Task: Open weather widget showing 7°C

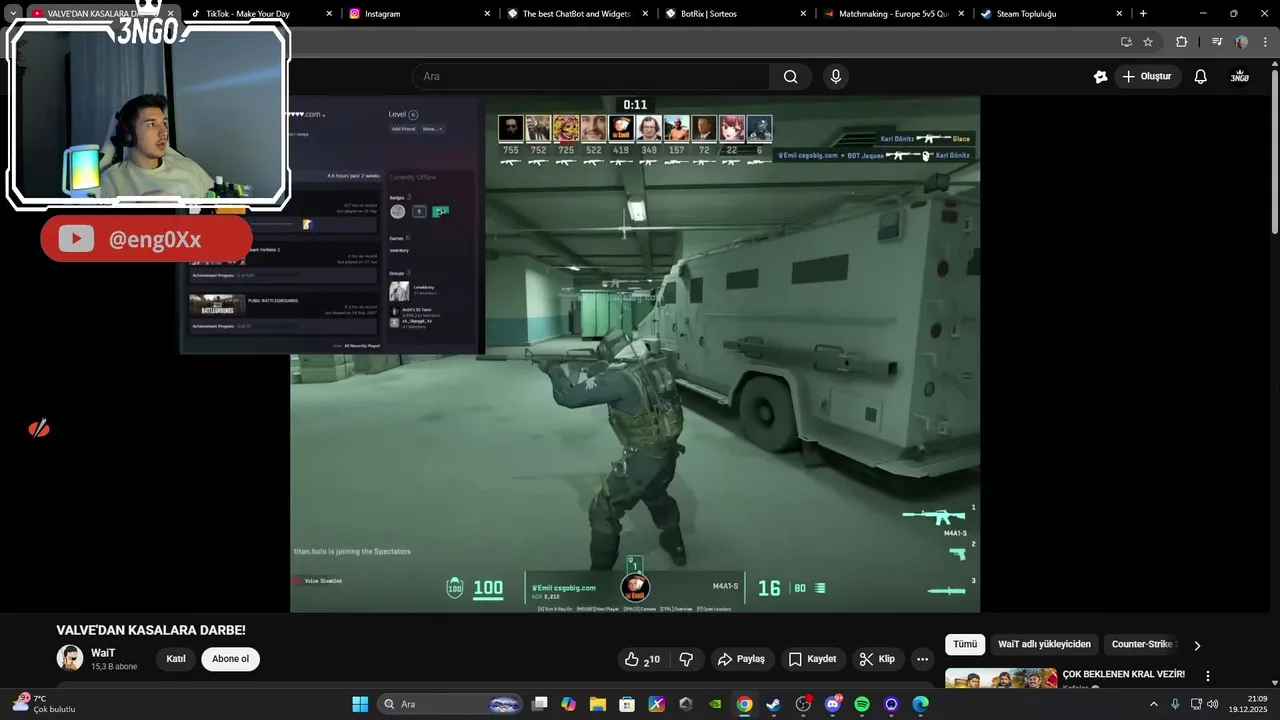Action: point(42,704)
